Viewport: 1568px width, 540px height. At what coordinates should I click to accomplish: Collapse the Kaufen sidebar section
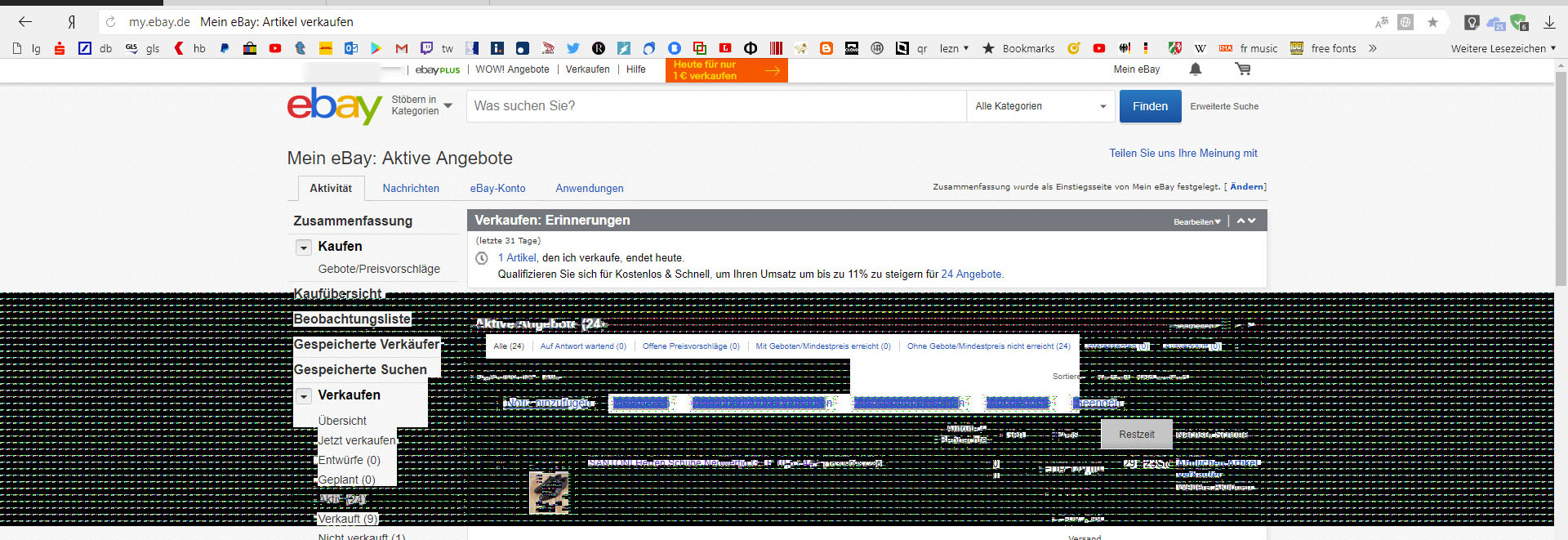click(304, 247)
